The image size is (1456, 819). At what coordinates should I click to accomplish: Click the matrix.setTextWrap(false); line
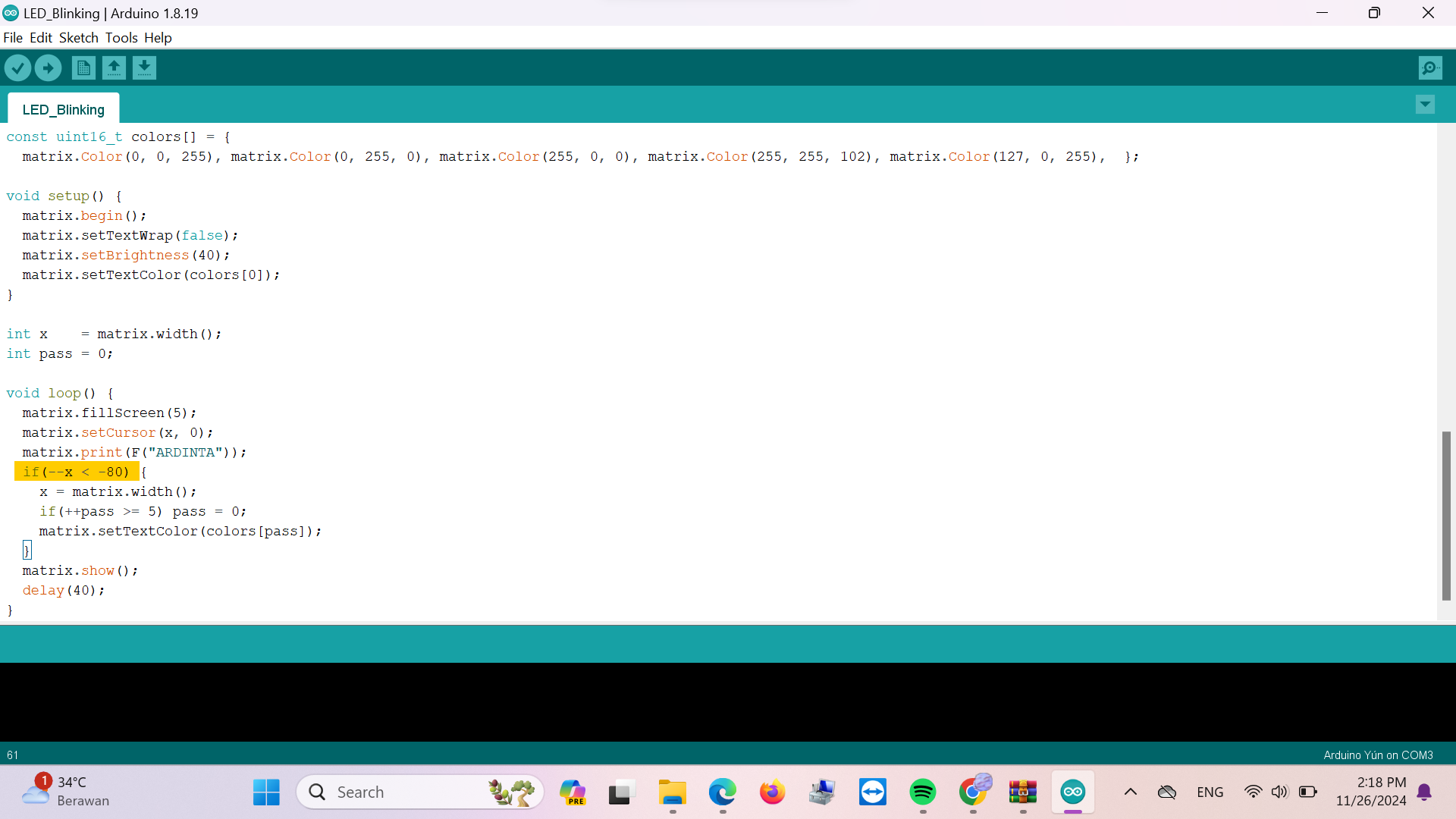(130, 235)
